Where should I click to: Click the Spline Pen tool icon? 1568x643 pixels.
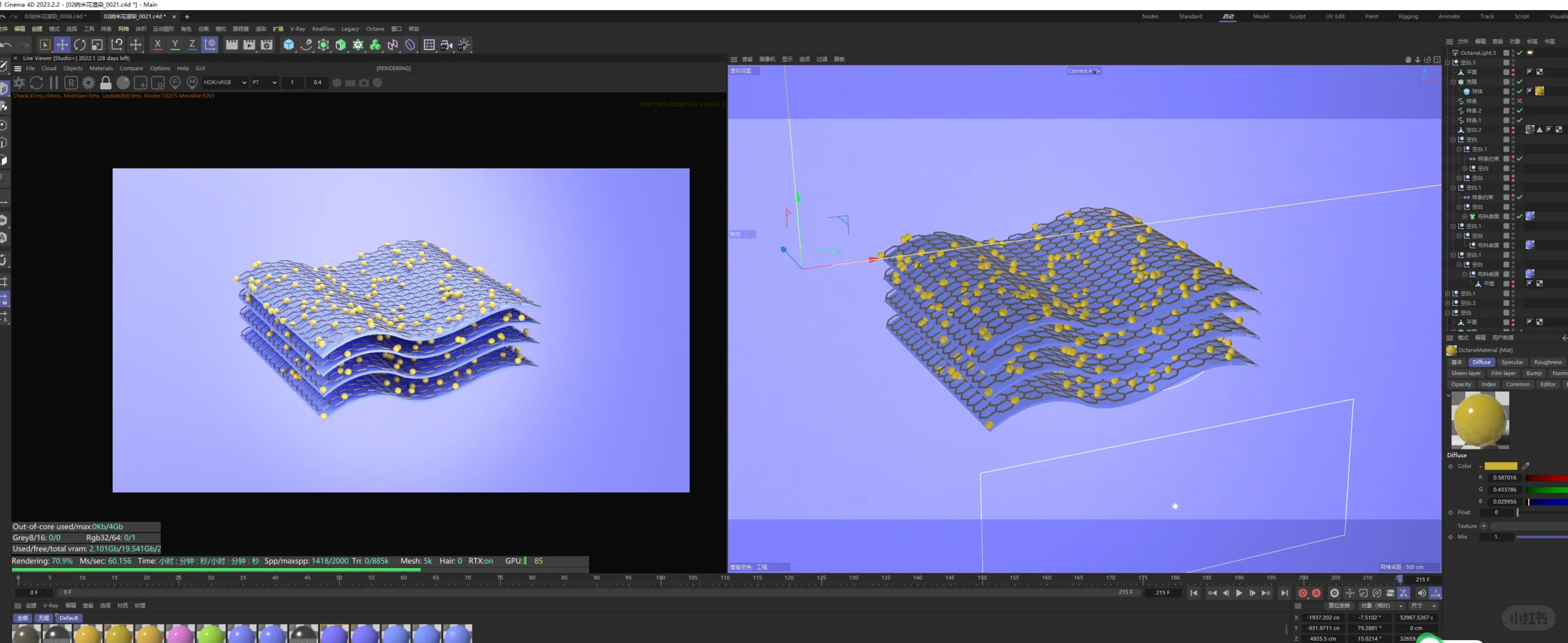[x=306, y=45]
